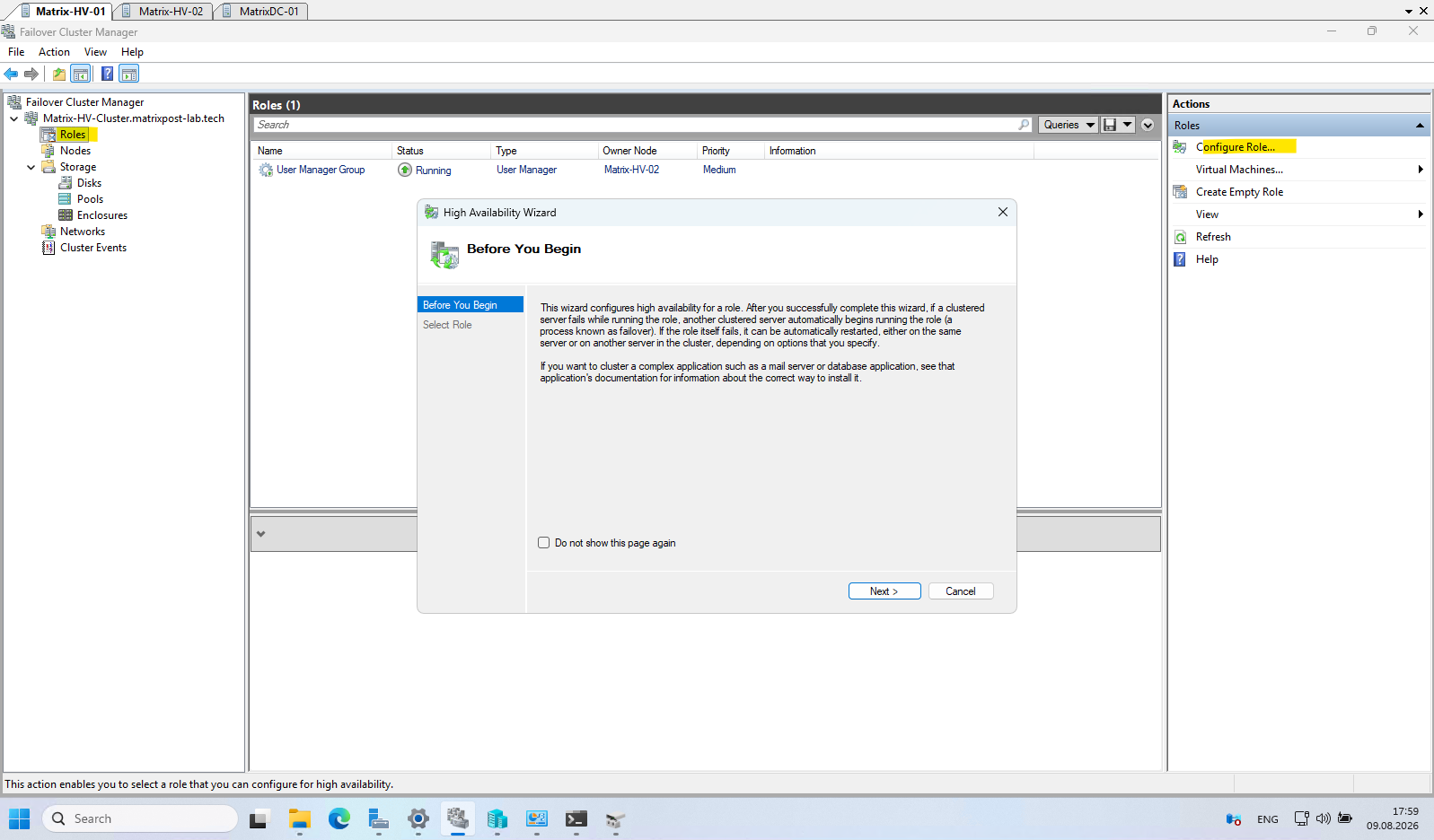
Task: Click the Roles node icon in tree
Action: pos(48,135)
